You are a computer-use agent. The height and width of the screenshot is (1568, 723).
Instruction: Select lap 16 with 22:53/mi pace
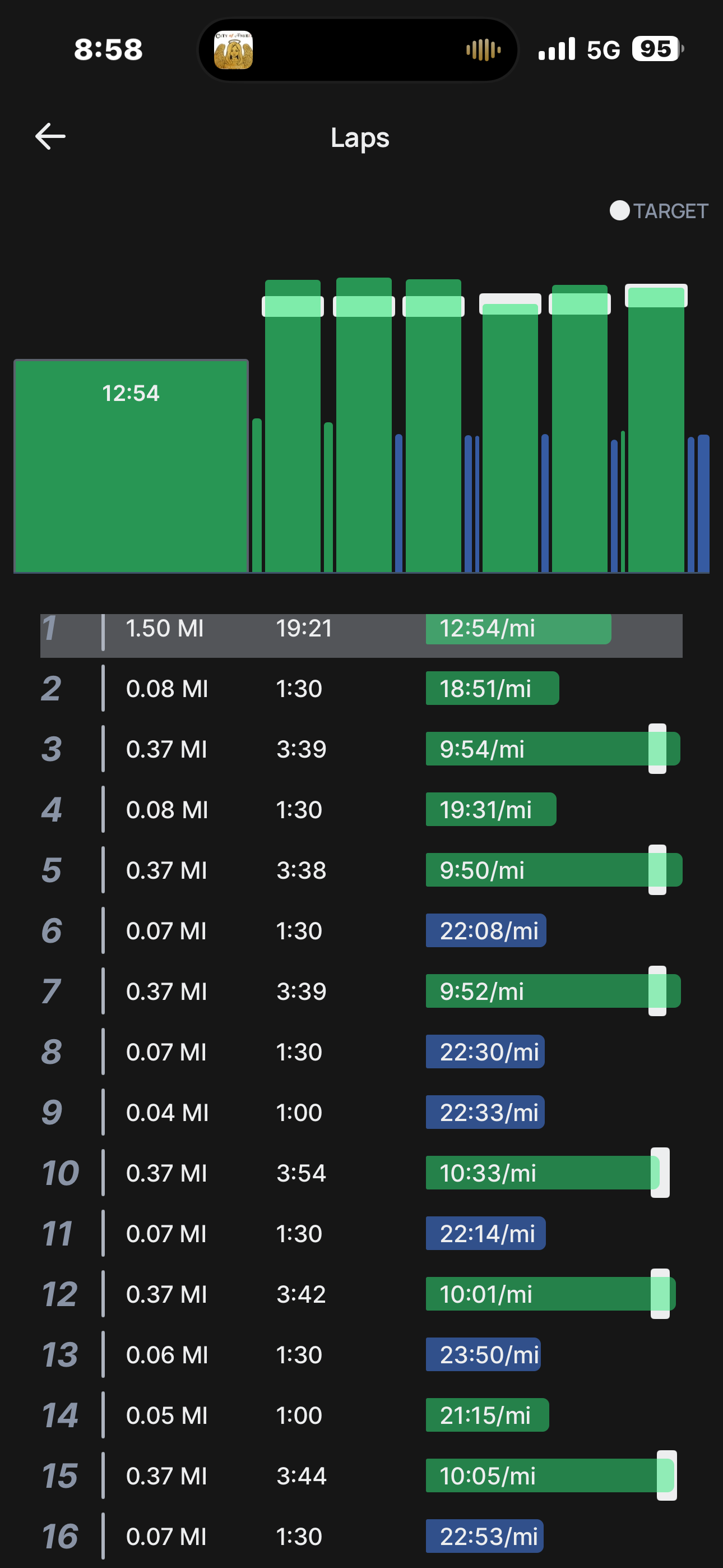click(x=360, y=1537)
